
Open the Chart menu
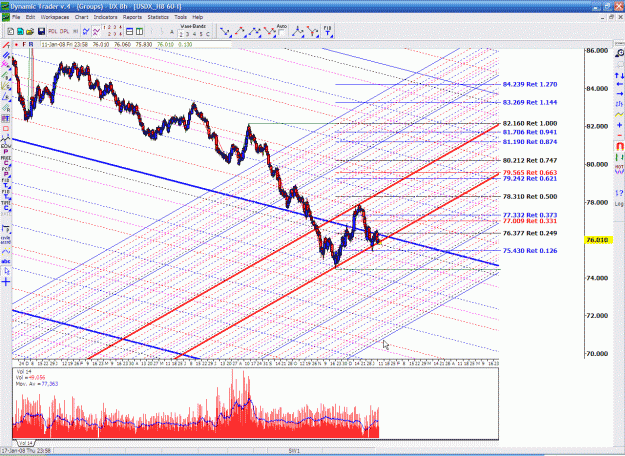click(x=81, y=17)
